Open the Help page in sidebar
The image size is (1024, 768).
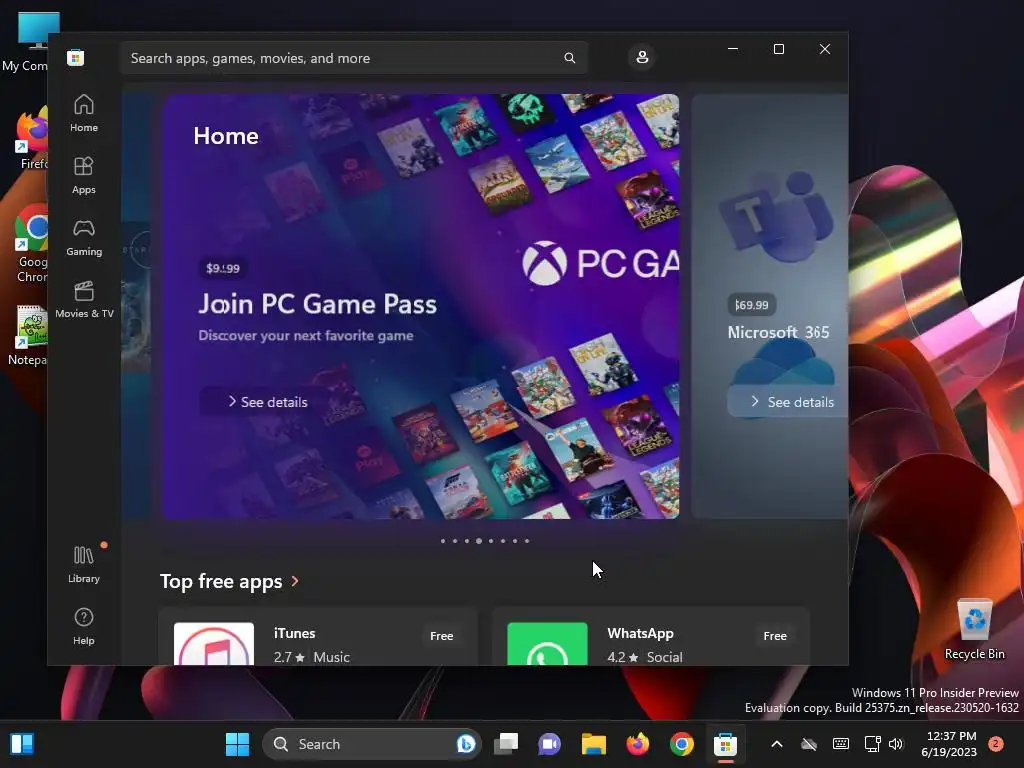[84, 626]
